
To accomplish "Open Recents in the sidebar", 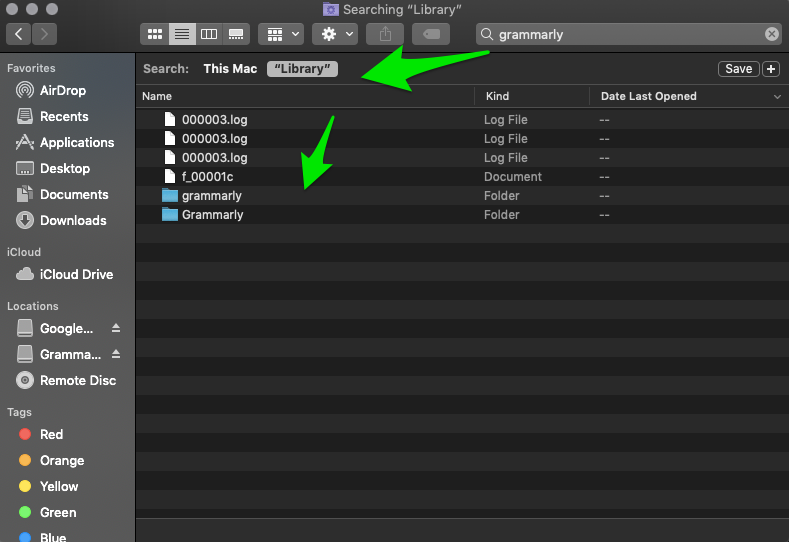I will pyautogui.click(x=64, y=117).
